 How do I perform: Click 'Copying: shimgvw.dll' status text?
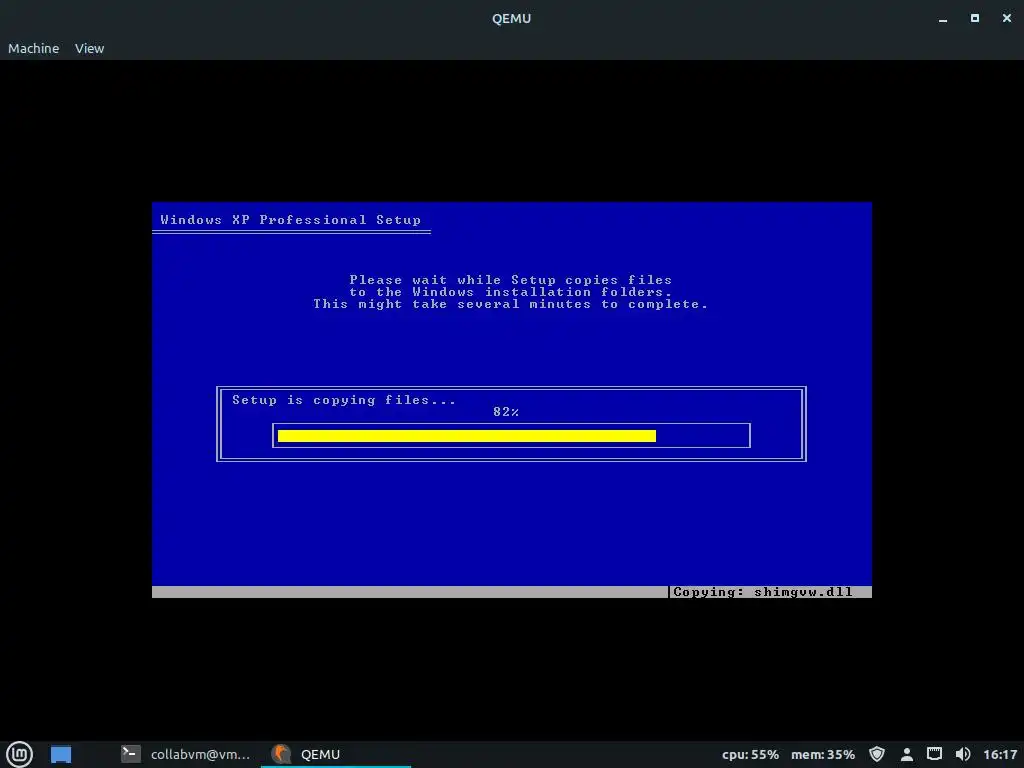[763, 592]
